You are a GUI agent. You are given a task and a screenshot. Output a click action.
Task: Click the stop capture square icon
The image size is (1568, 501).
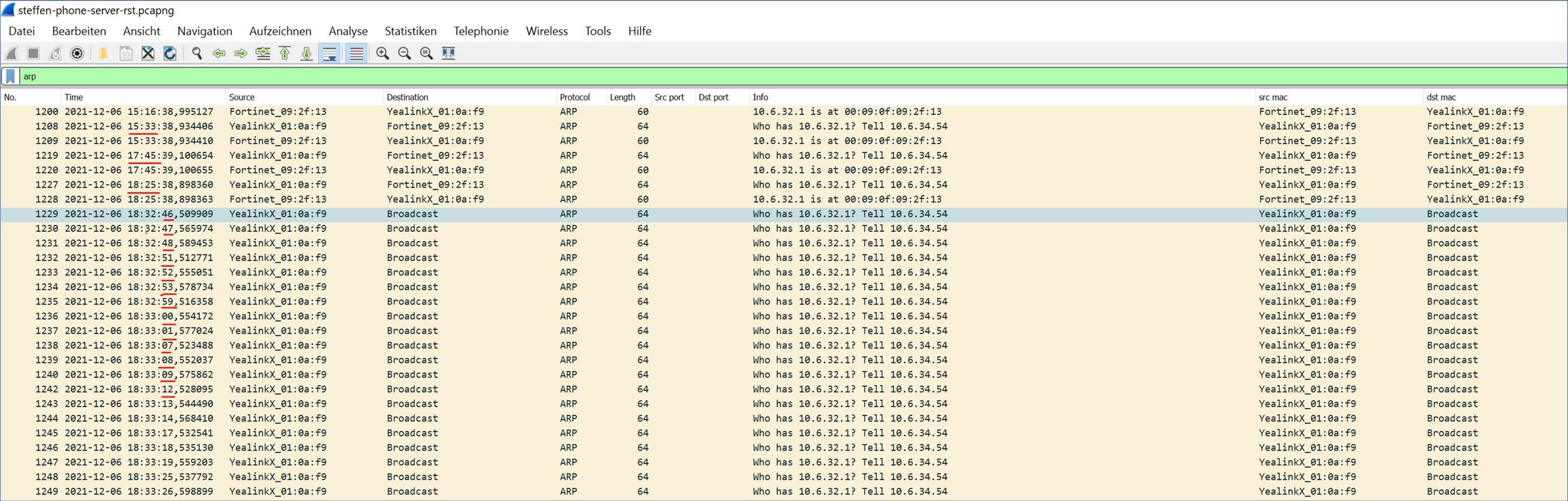pyautogui.click(x=34, y=54)
